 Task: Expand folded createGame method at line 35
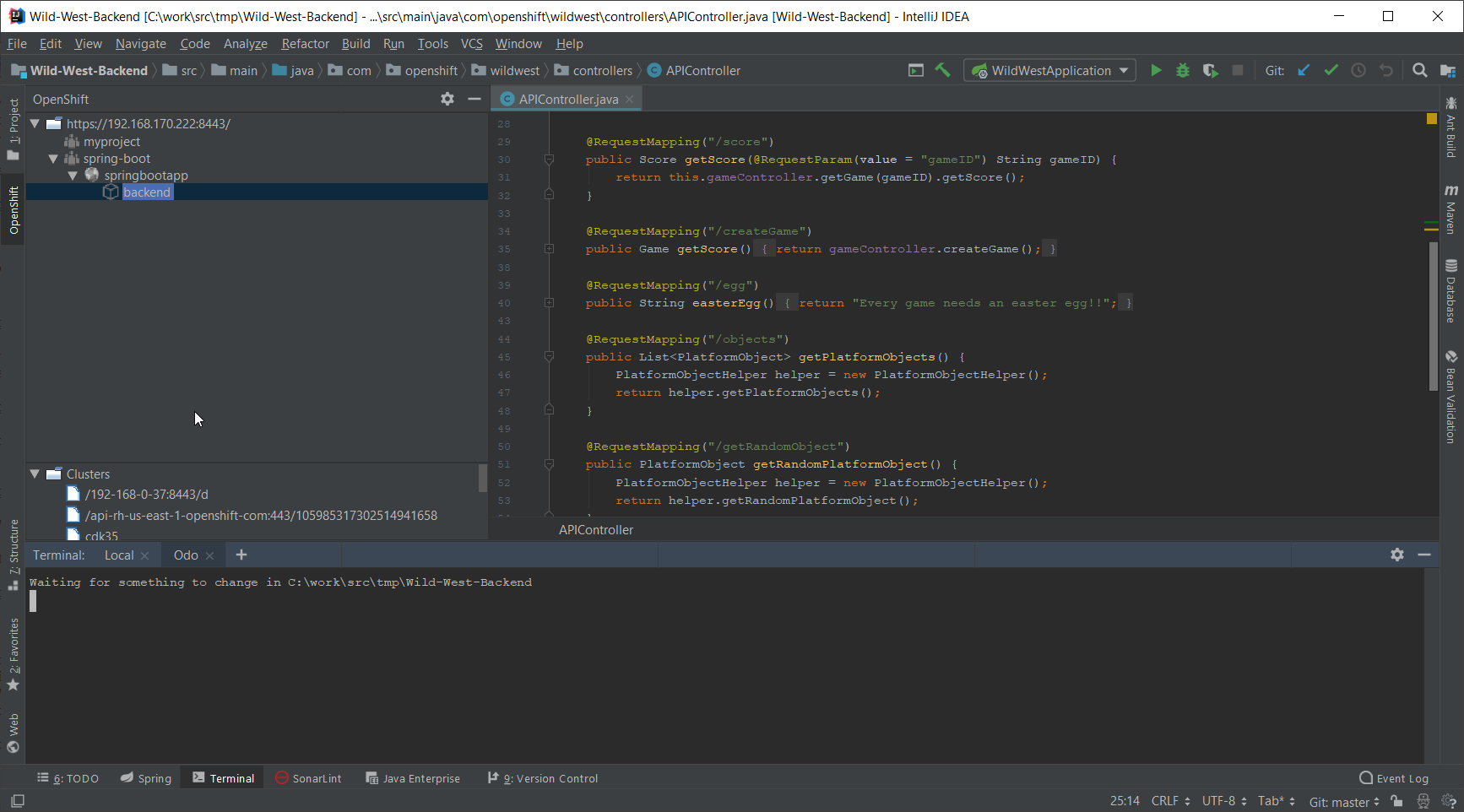click(x=549, y=249)
